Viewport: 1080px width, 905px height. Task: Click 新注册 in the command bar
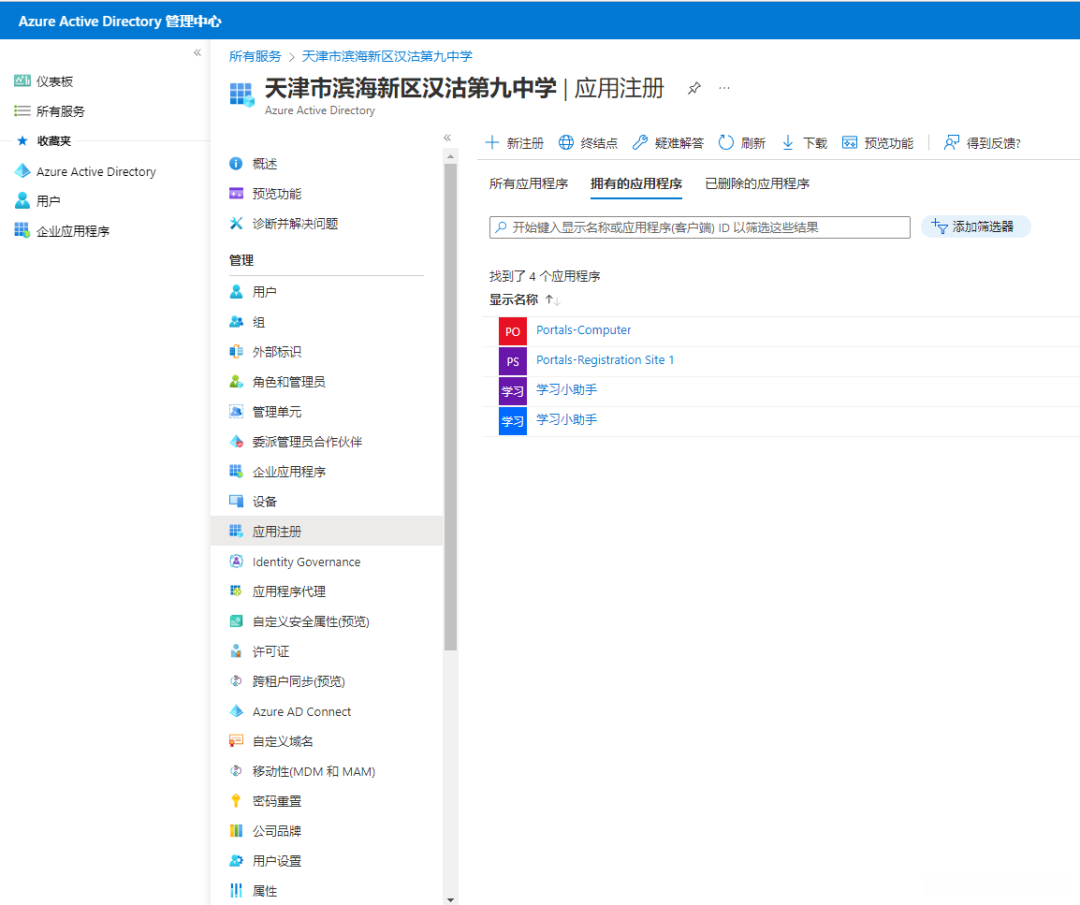(515, 143)
